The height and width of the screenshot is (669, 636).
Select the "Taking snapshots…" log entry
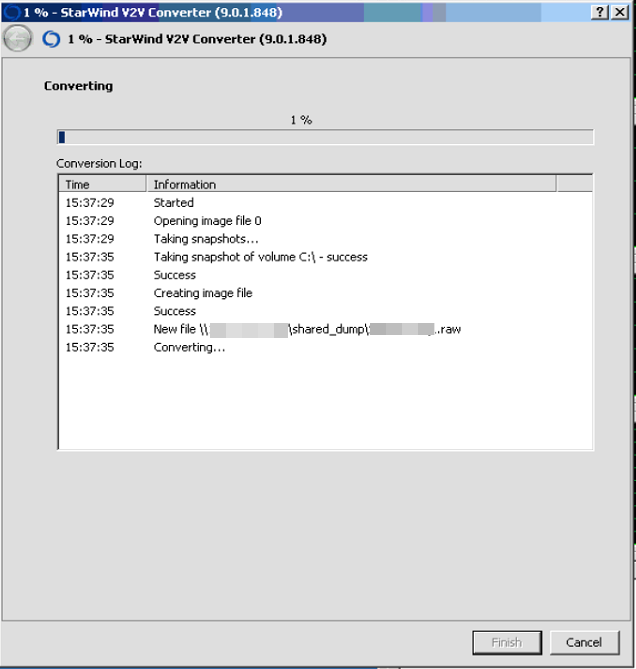205,239
